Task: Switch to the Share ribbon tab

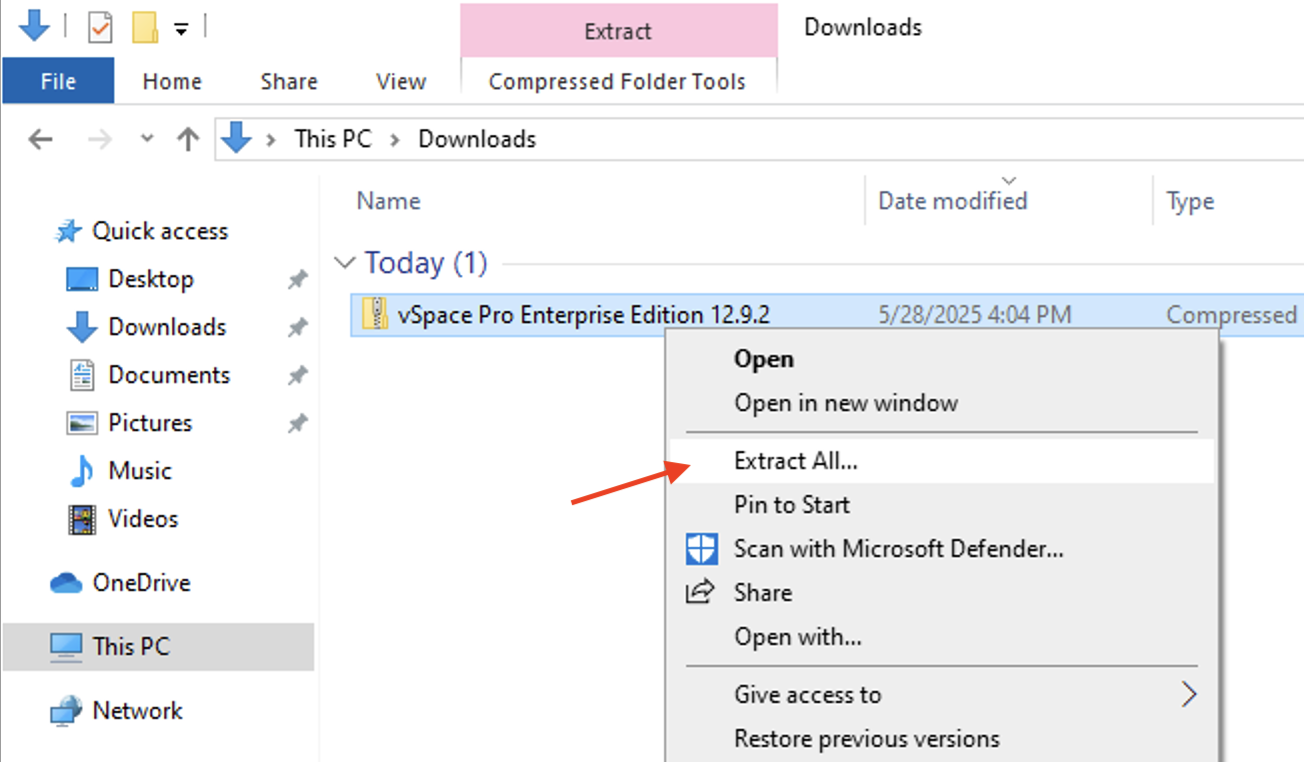Action: click(289, 81)
